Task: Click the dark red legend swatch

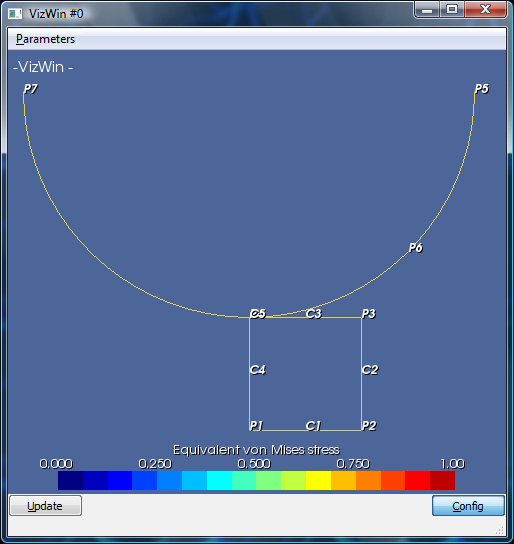Action: coord(443,481)
